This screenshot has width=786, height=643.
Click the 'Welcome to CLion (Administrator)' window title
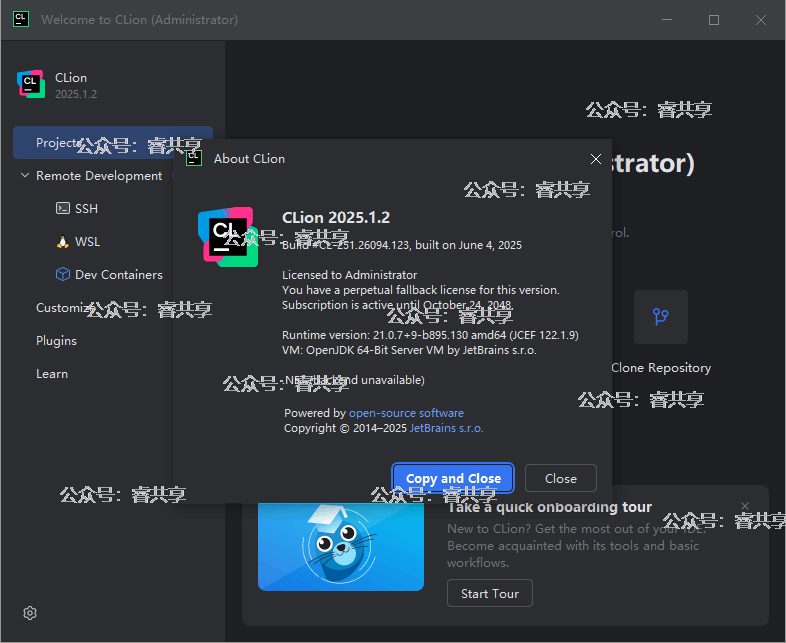point(139,20)
